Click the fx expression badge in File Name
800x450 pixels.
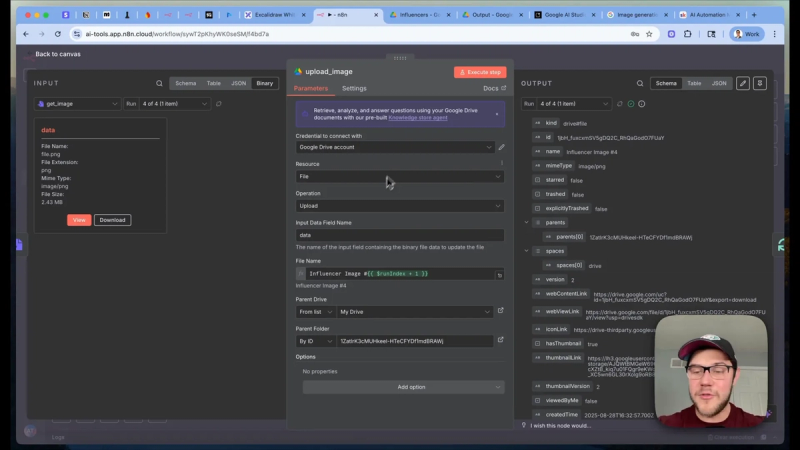[301, 274]
